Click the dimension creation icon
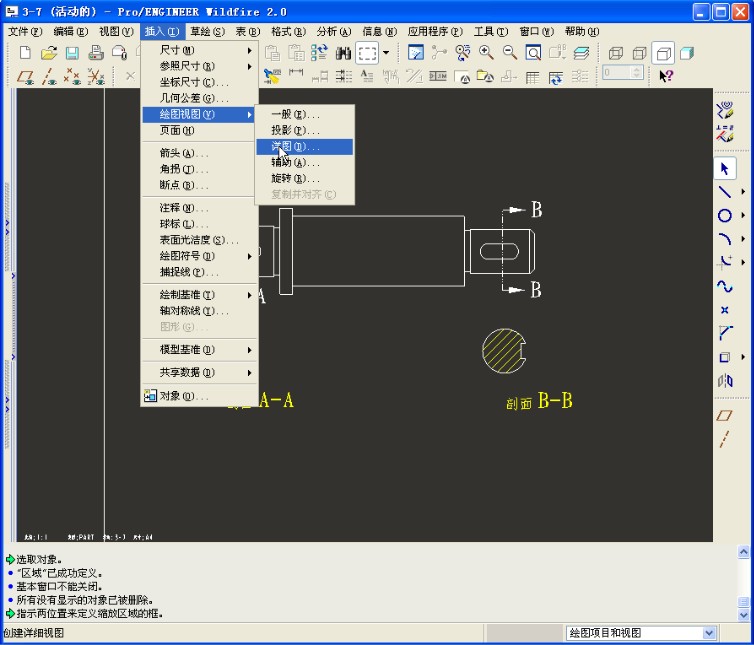Viewport: 754px width, 645px height. (x=296, y=73)
